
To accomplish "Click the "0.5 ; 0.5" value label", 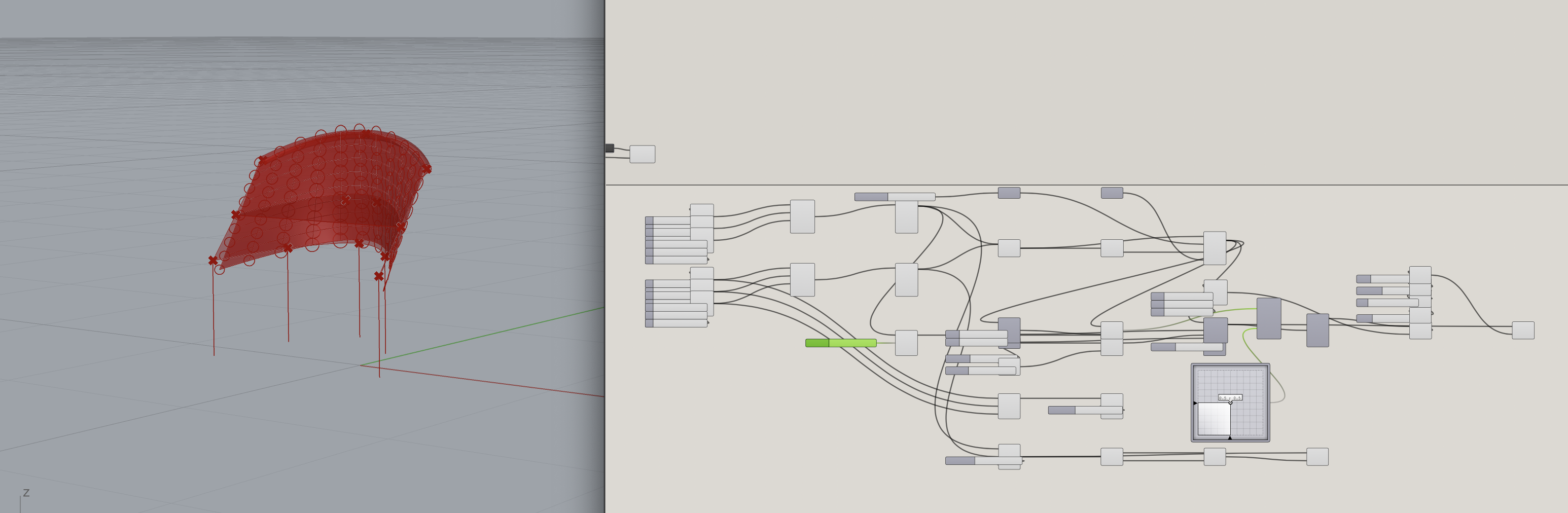I will click(x=1230, y=397).
